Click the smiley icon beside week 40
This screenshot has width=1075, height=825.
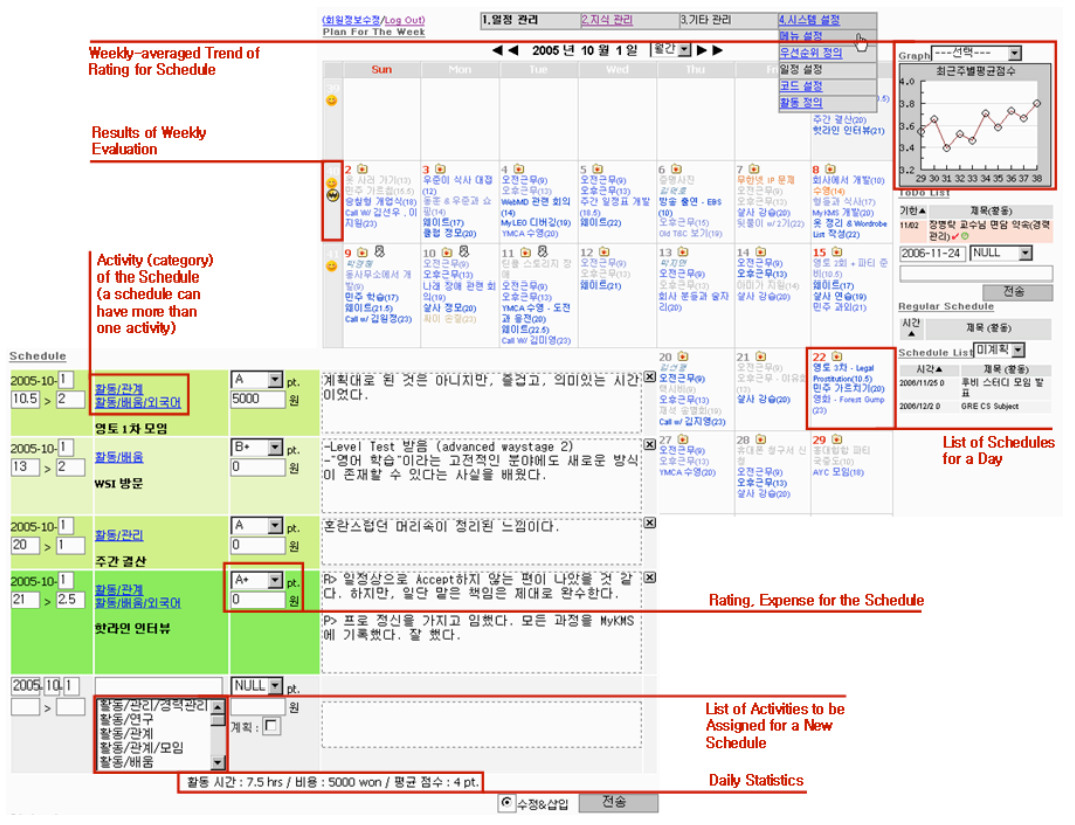click(331, 184)
